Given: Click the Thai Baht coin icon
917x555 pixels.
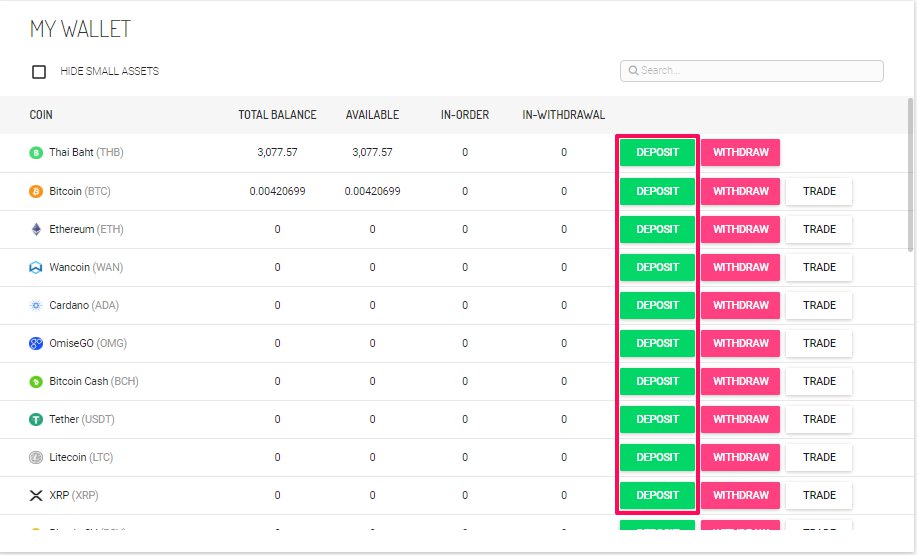Looking at the screenshot, I should click(36, 153).
